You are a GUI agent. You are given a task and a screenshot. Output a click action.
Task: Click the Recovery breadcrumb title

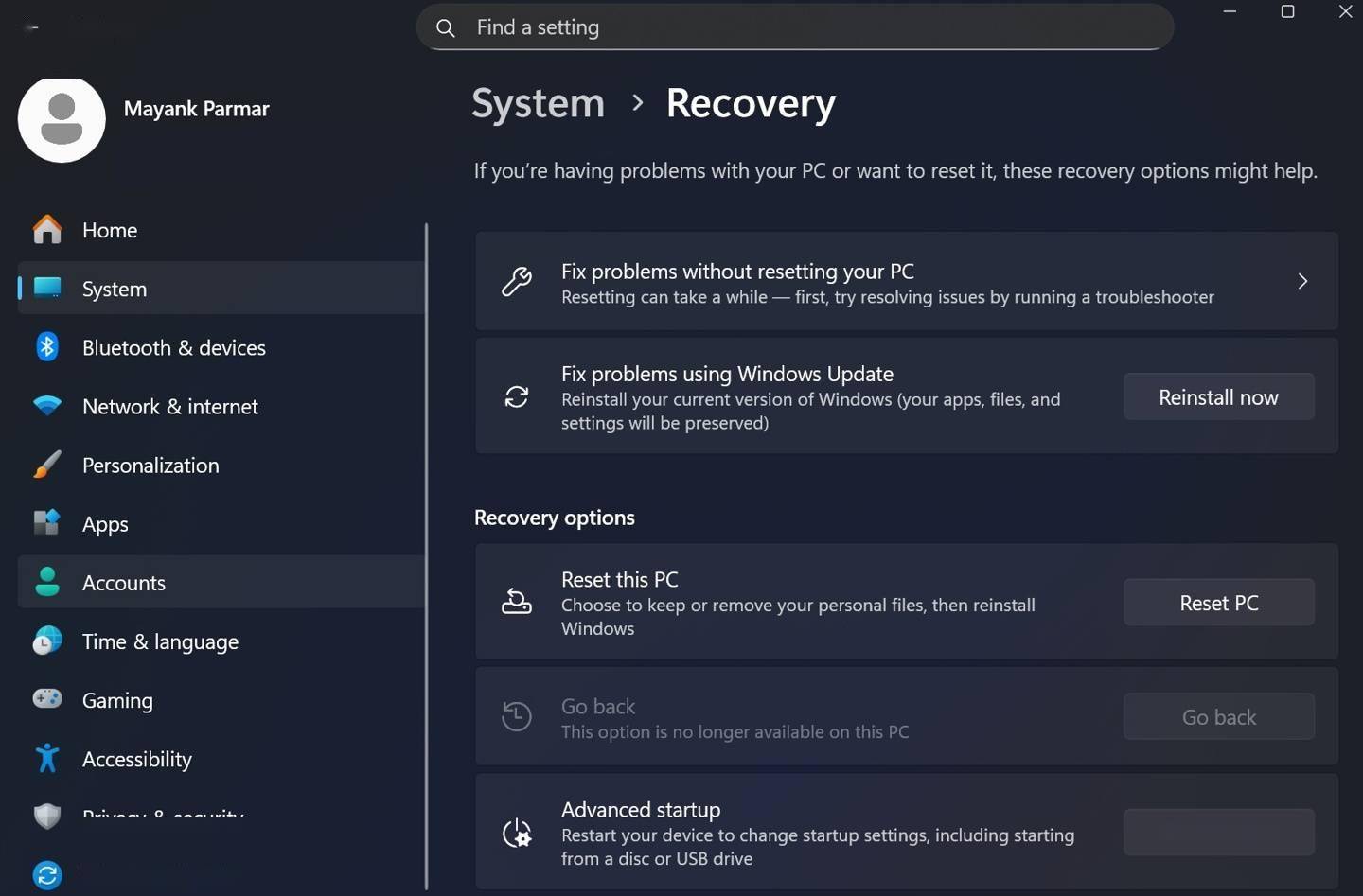click(x=751, y=103)
